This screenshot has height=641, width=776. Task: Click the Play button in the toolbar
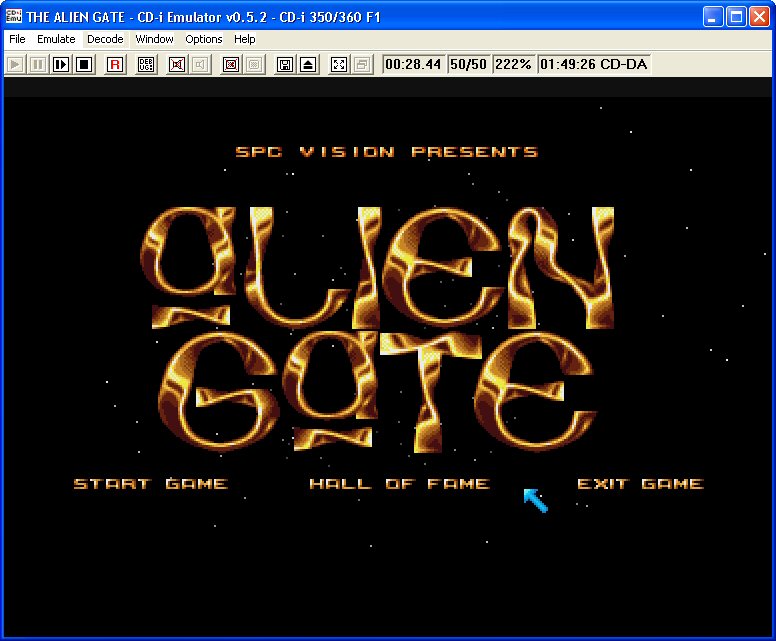pos(15,64)
